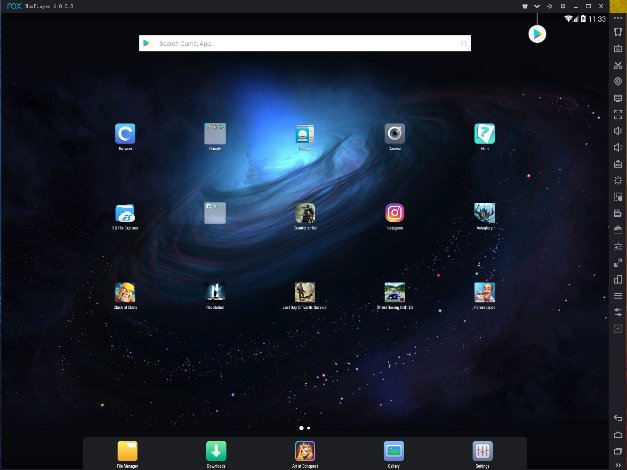627x470 pixels.
Task: Click the scissors screenshot tool in sidebar
Action: 618,65
